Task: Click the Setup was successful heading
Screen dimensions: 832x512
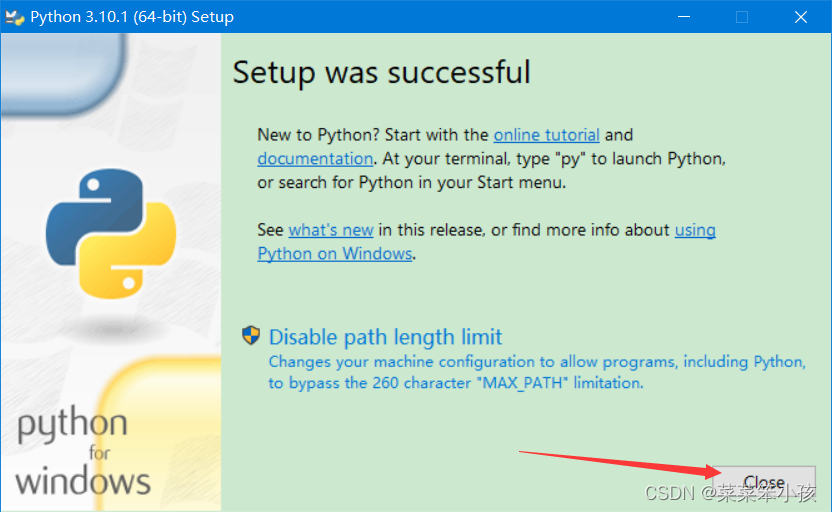Action: point(382,72)
